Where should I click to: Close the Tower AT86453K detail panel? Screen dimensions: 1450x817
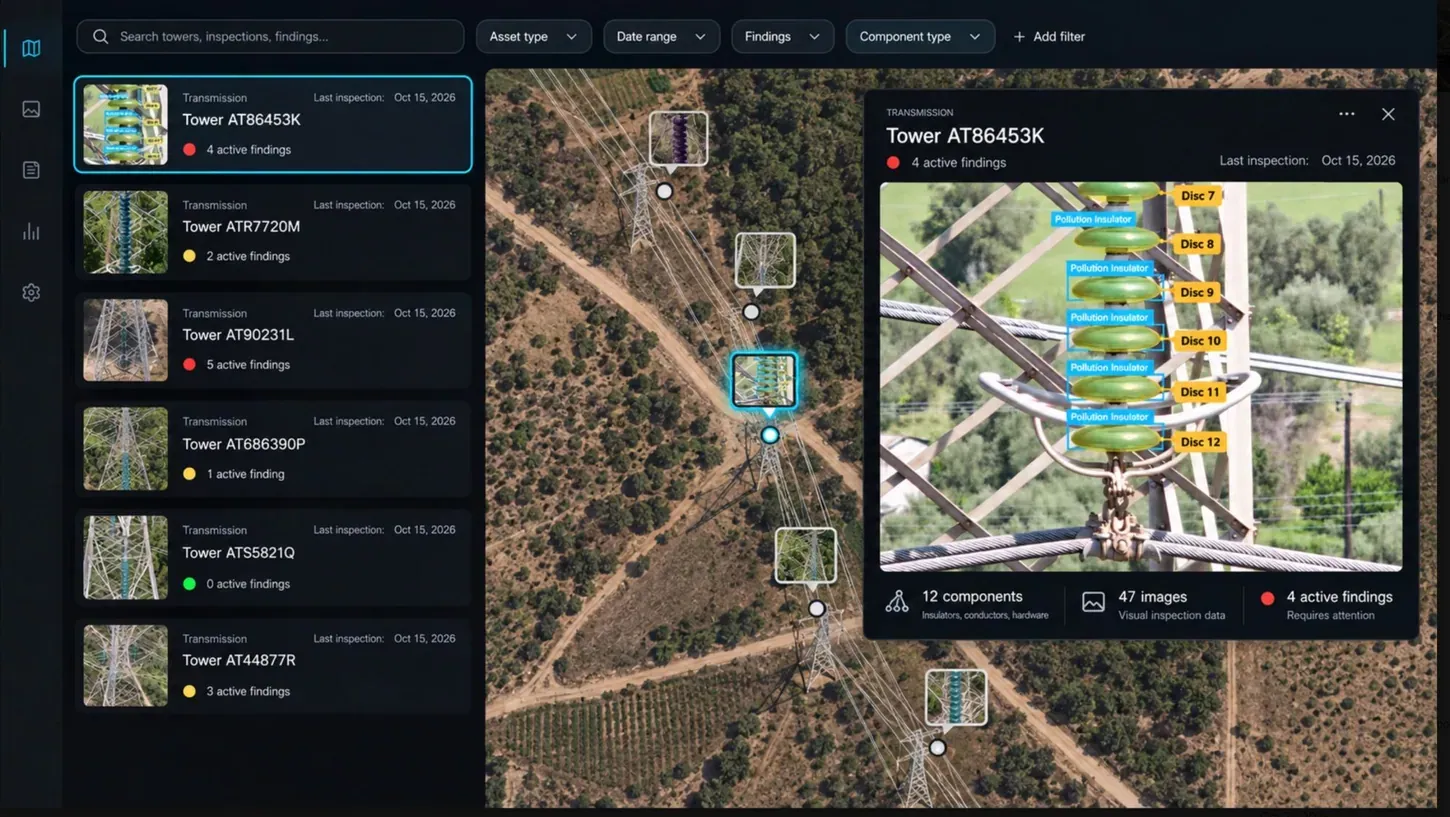[1388, 114]
